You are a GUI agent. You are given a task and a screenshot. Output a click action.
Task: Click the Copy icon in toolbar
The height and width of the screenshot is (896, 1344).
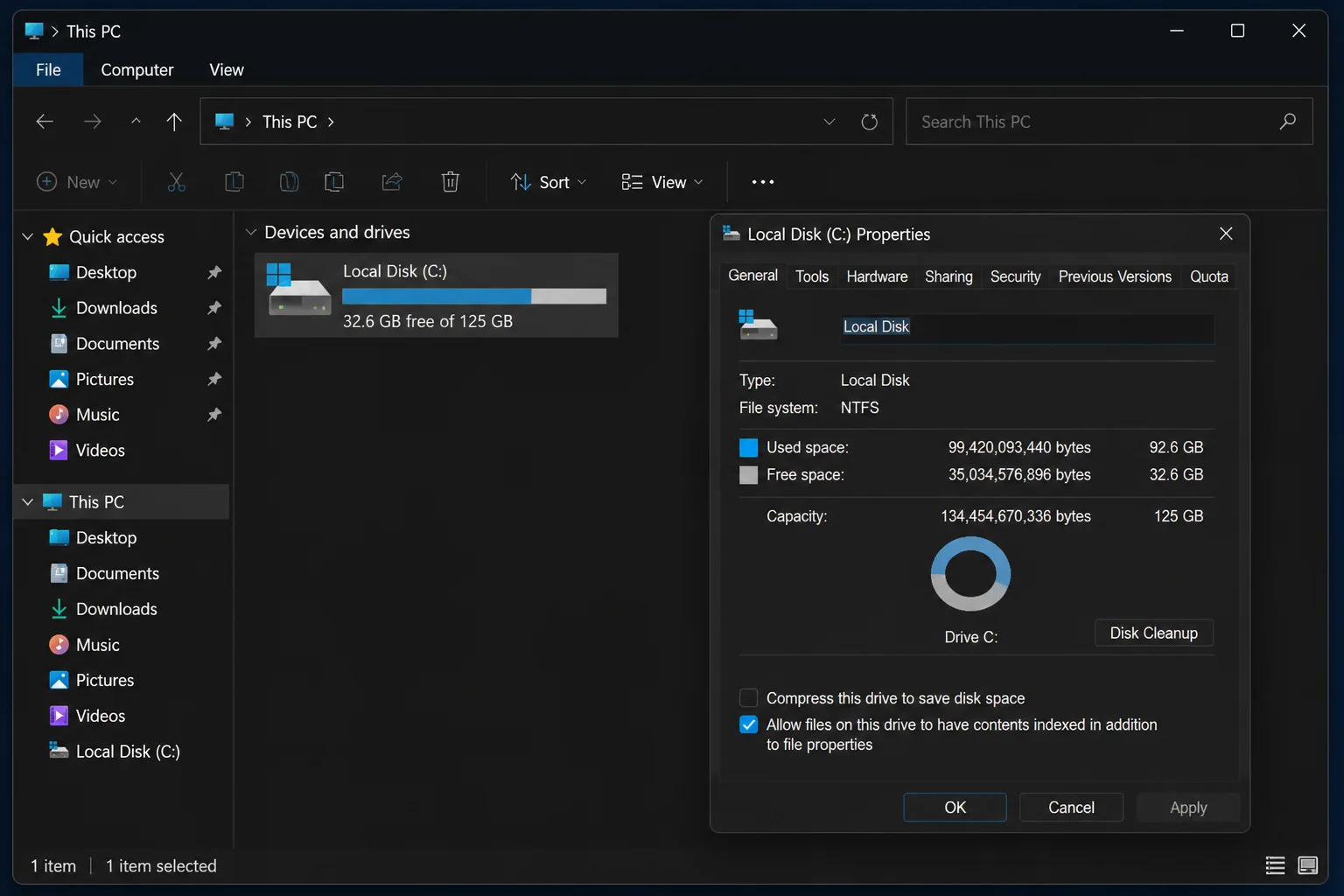234,182
